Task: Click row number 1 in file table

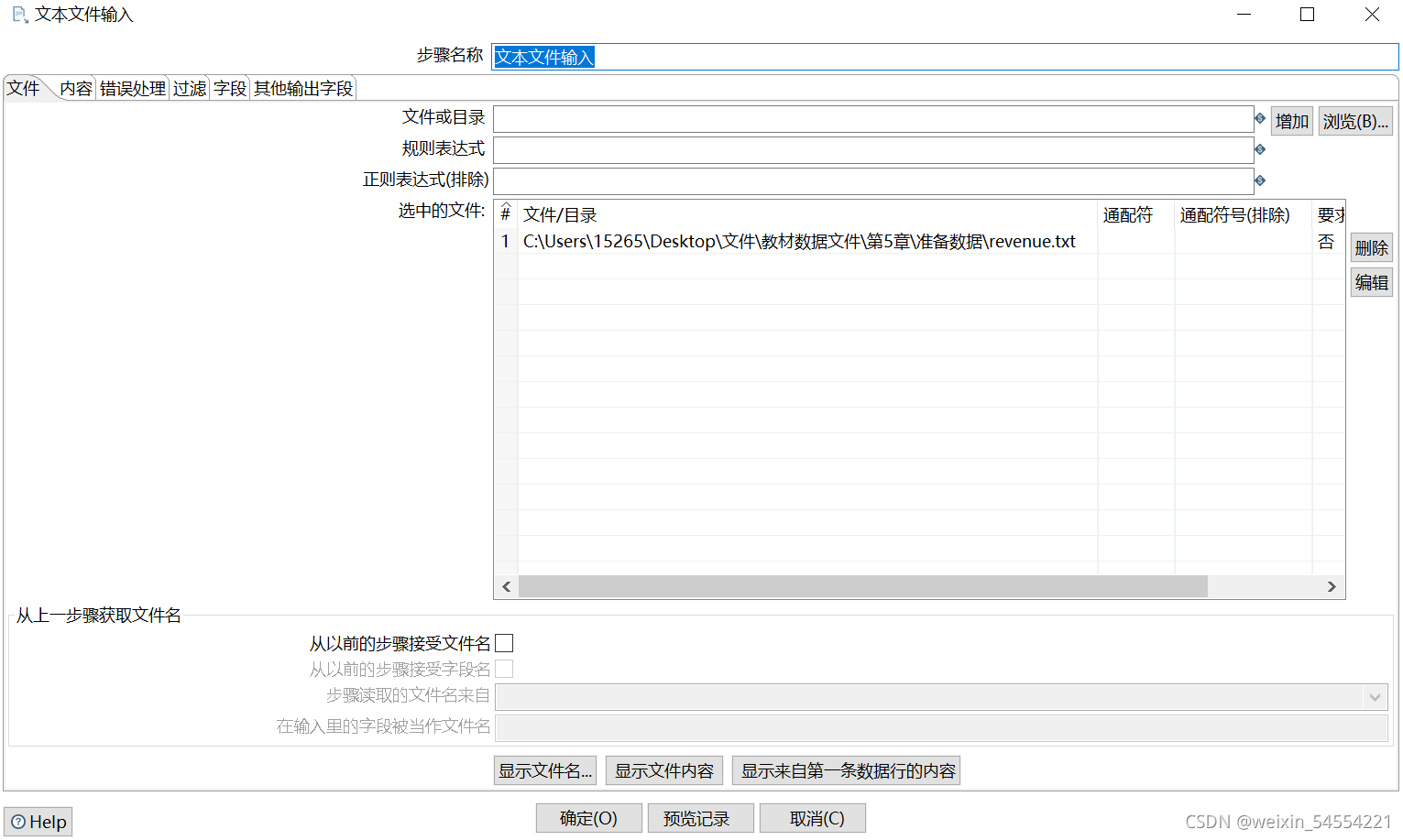Action: pos(505,241)
